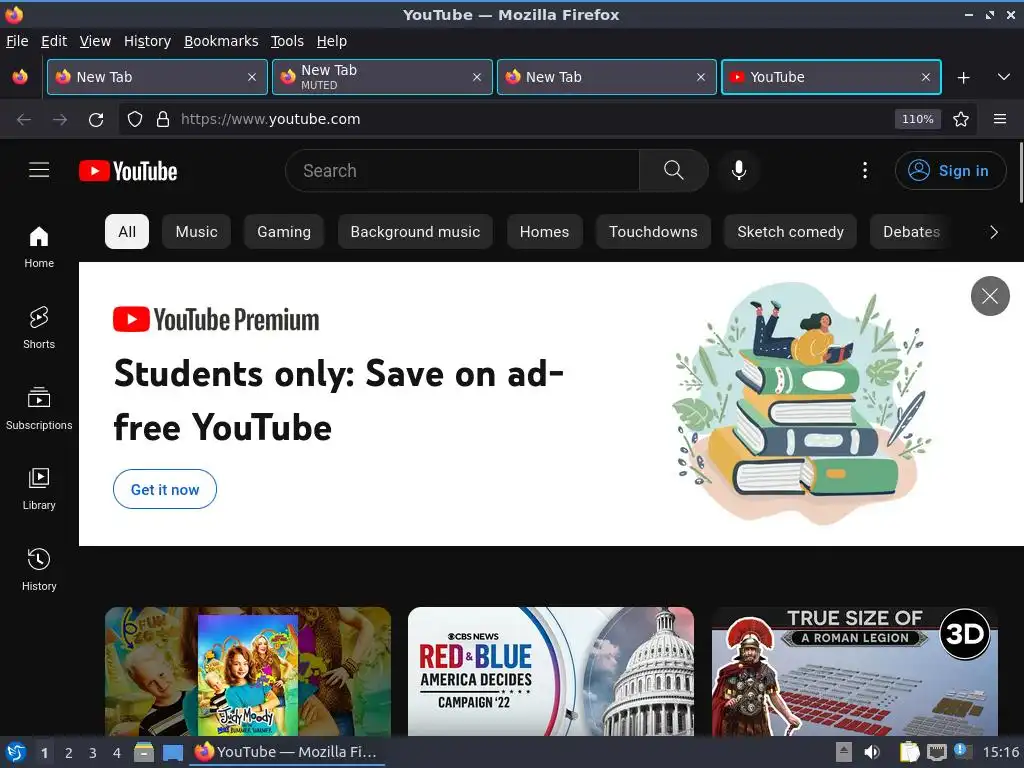This screenshot has height=768, width=1024.
Task: Close the YouTube tab
Action: pyautogui.click(x=925, y=77)
